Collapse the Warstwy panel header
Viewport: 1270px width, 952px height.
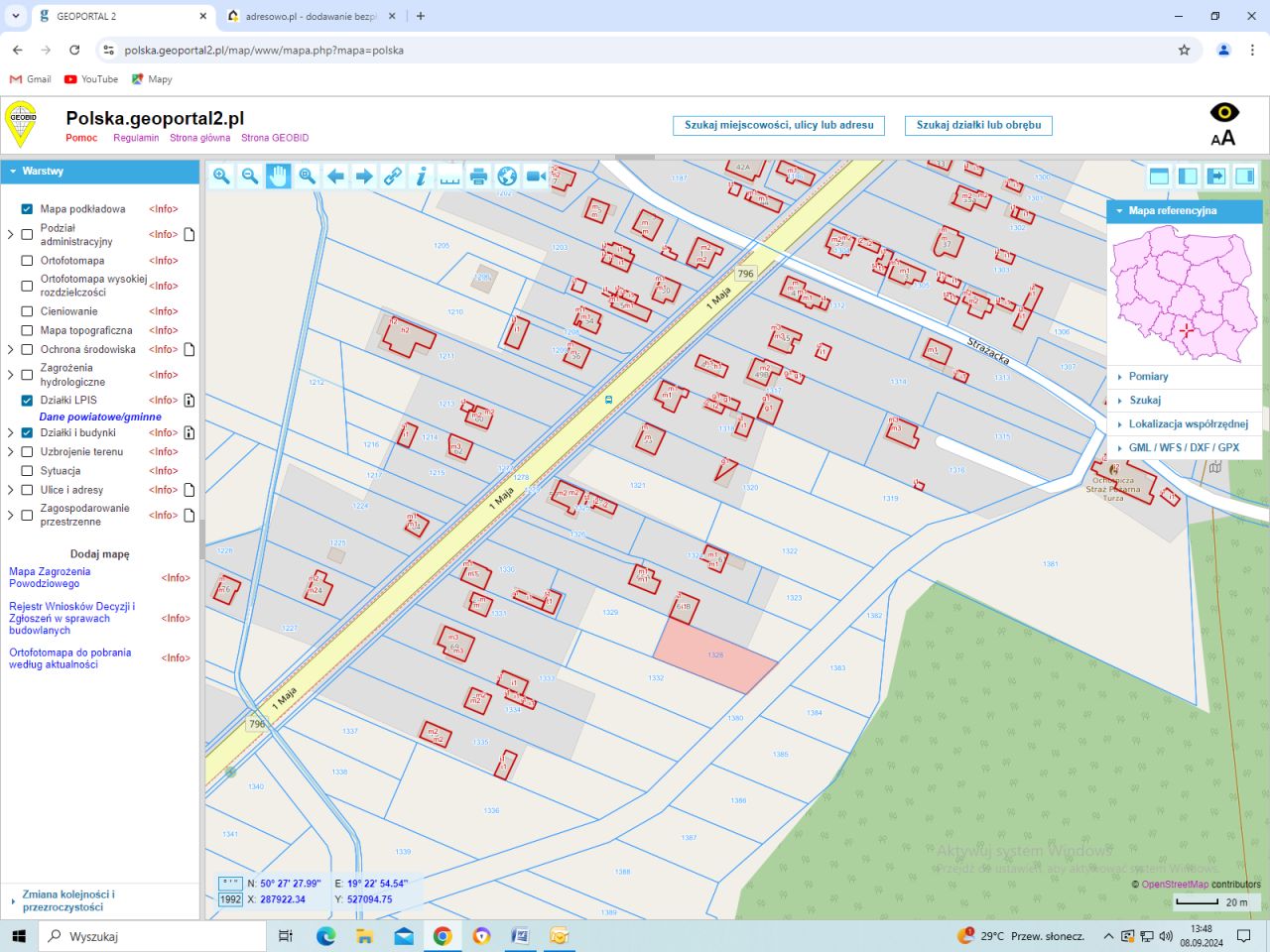coord(100,172)
